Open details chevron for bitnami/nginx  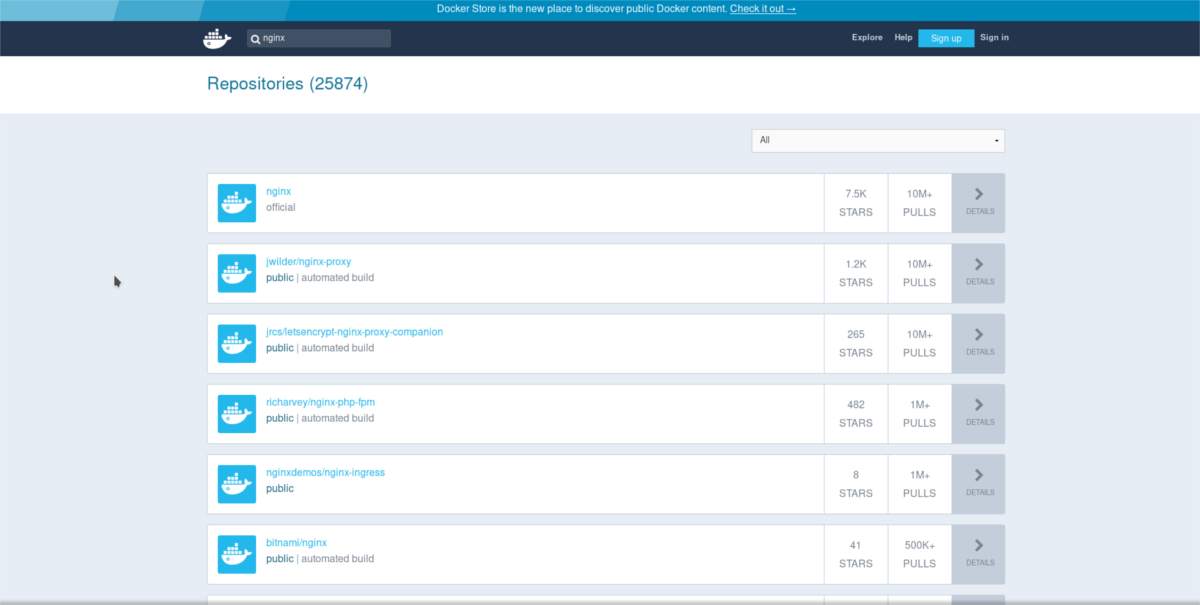click(x=979, y=545)
